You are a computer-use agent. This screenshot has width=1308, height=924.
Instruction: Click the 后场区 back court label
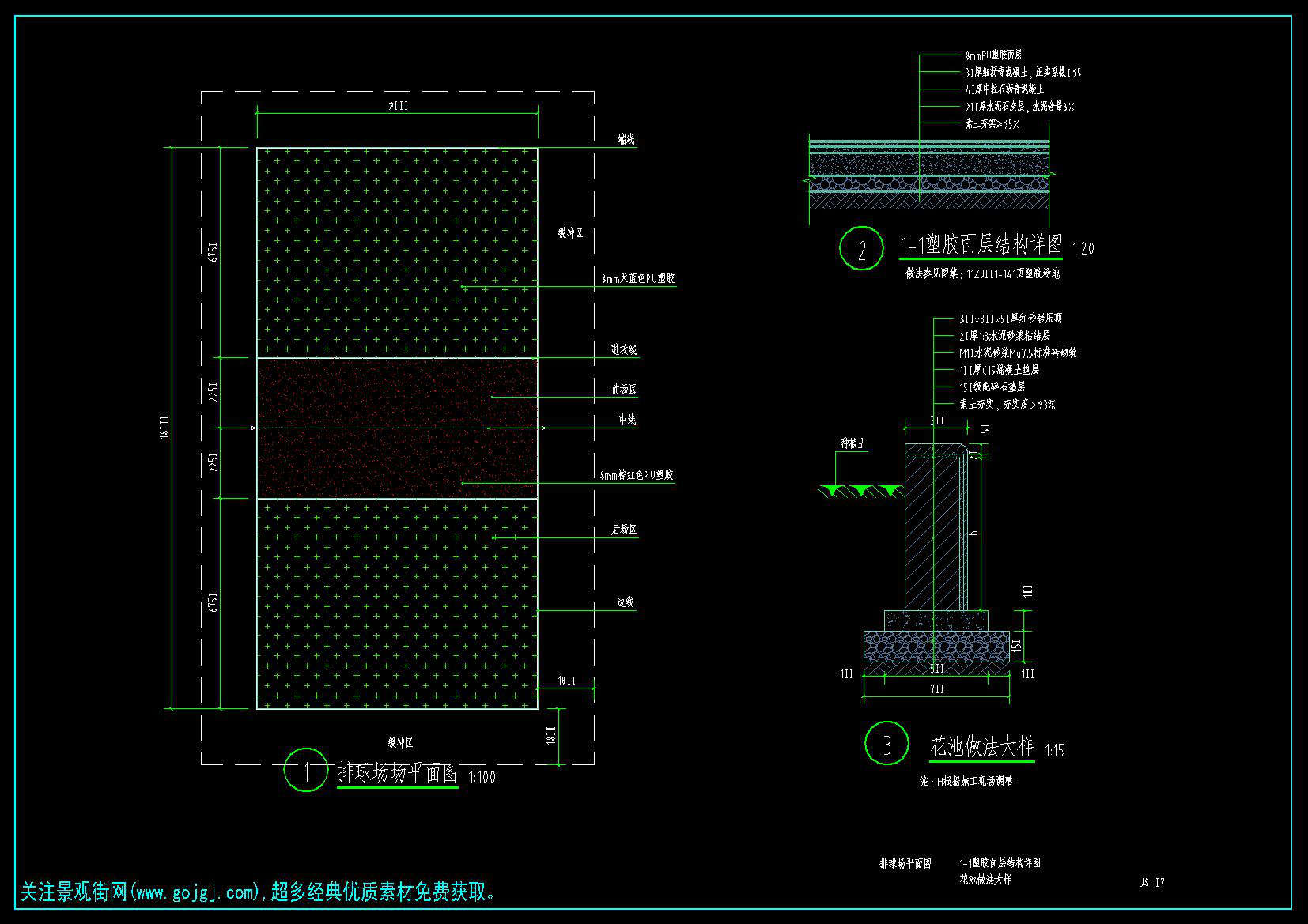tap(623, 530)
